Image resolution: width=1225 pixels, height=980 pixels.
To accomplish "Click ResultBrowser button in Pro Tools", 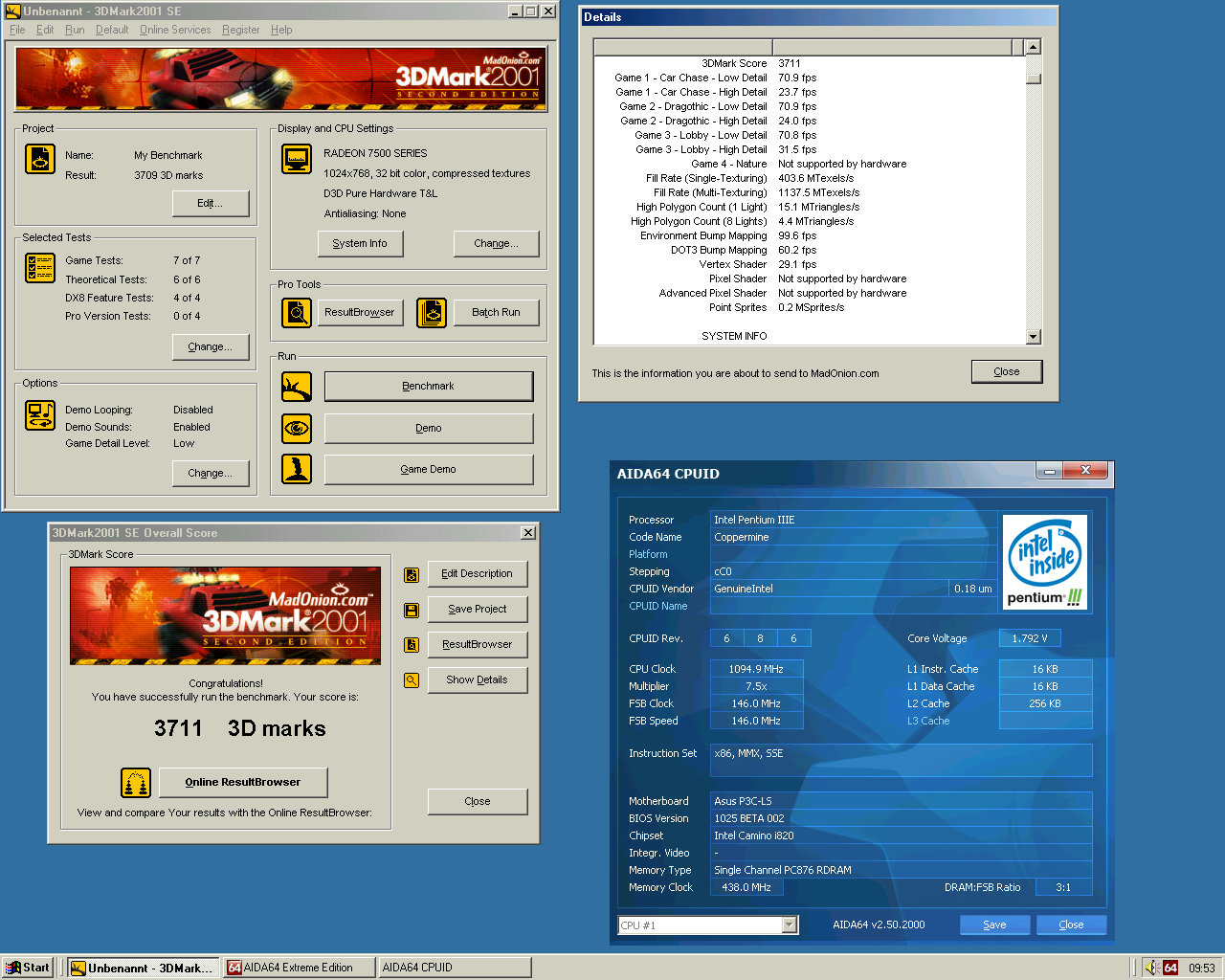I will 360,312.
